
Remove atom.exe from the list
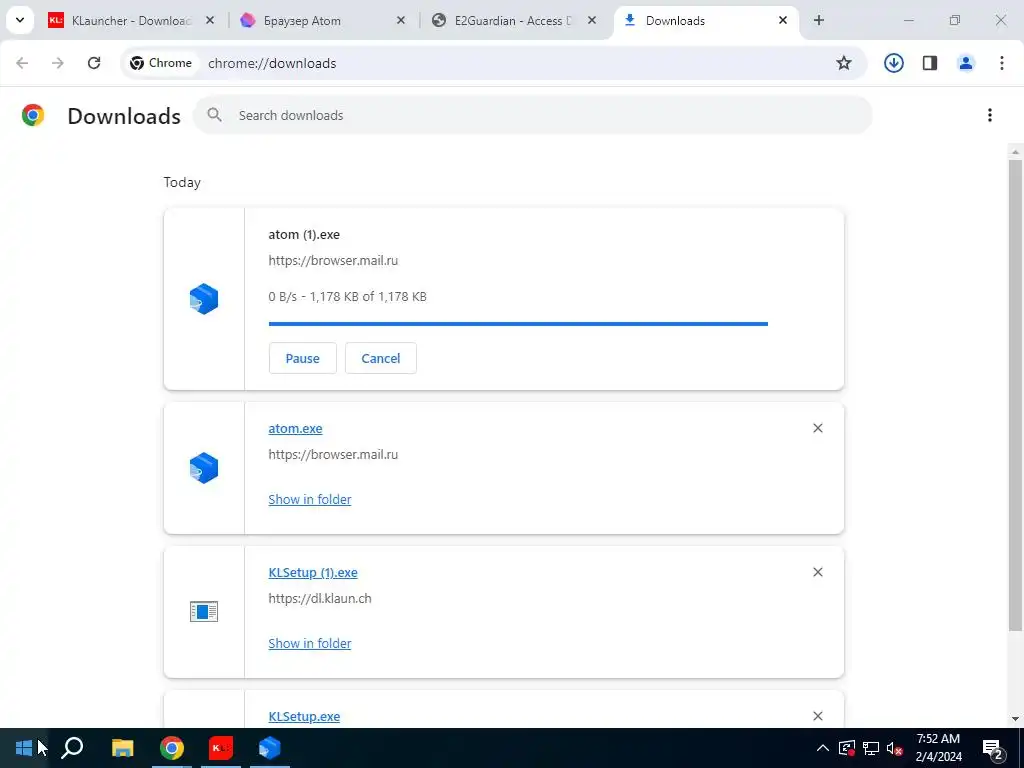818,428
